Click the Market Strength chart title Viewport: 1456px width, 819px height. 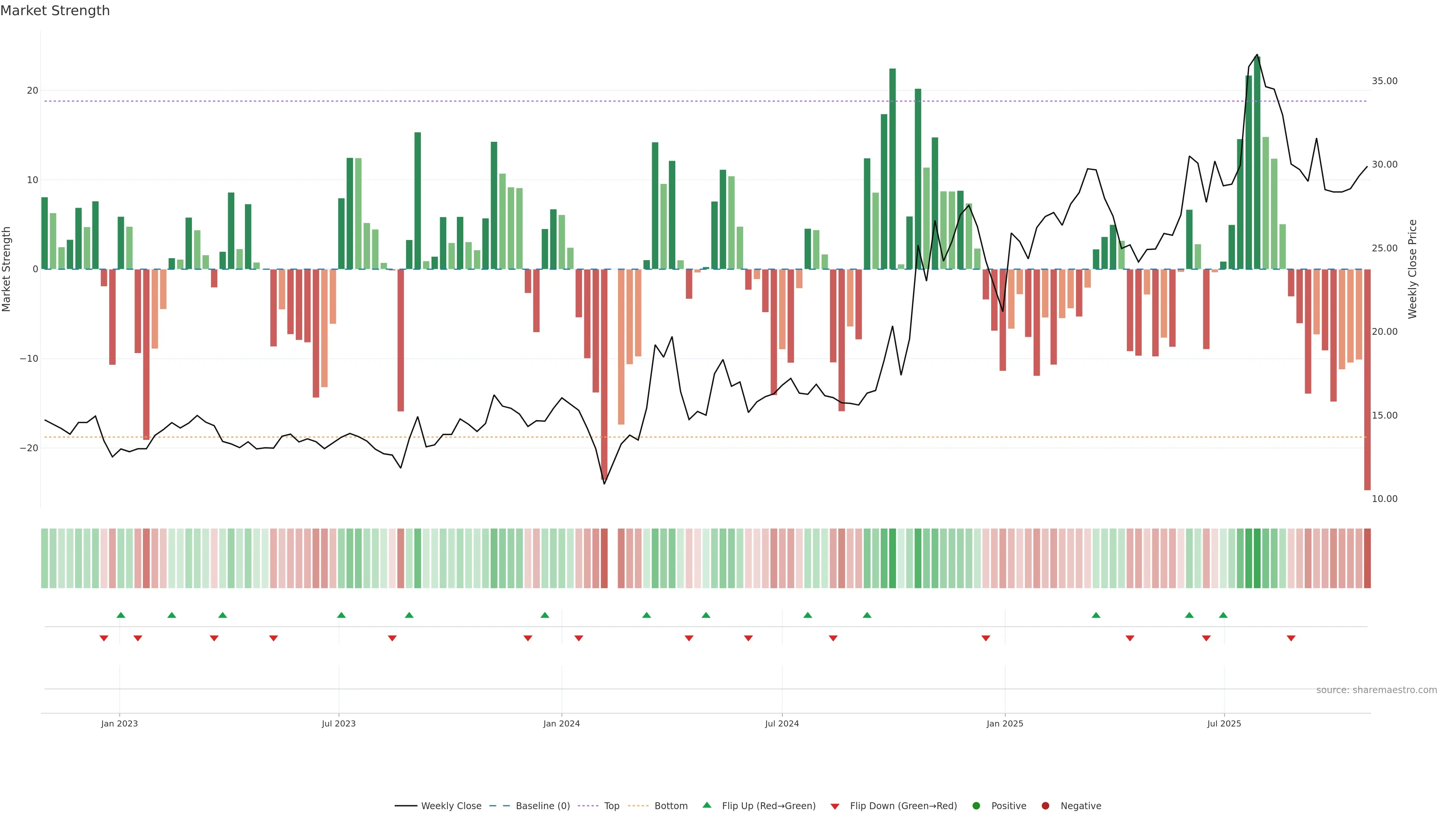click(55, 11)
